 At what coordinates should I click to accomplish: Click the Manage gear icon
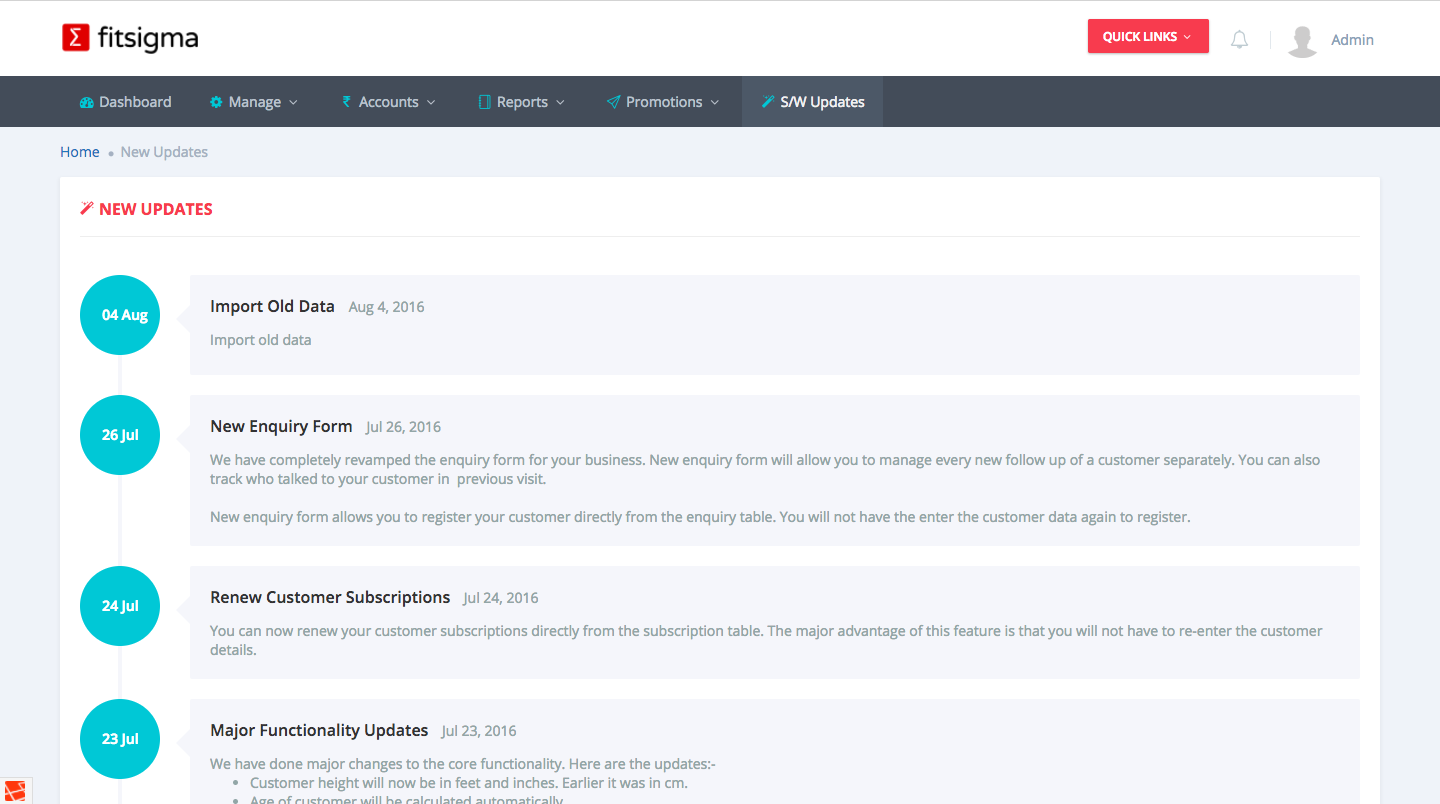point(216,102)
